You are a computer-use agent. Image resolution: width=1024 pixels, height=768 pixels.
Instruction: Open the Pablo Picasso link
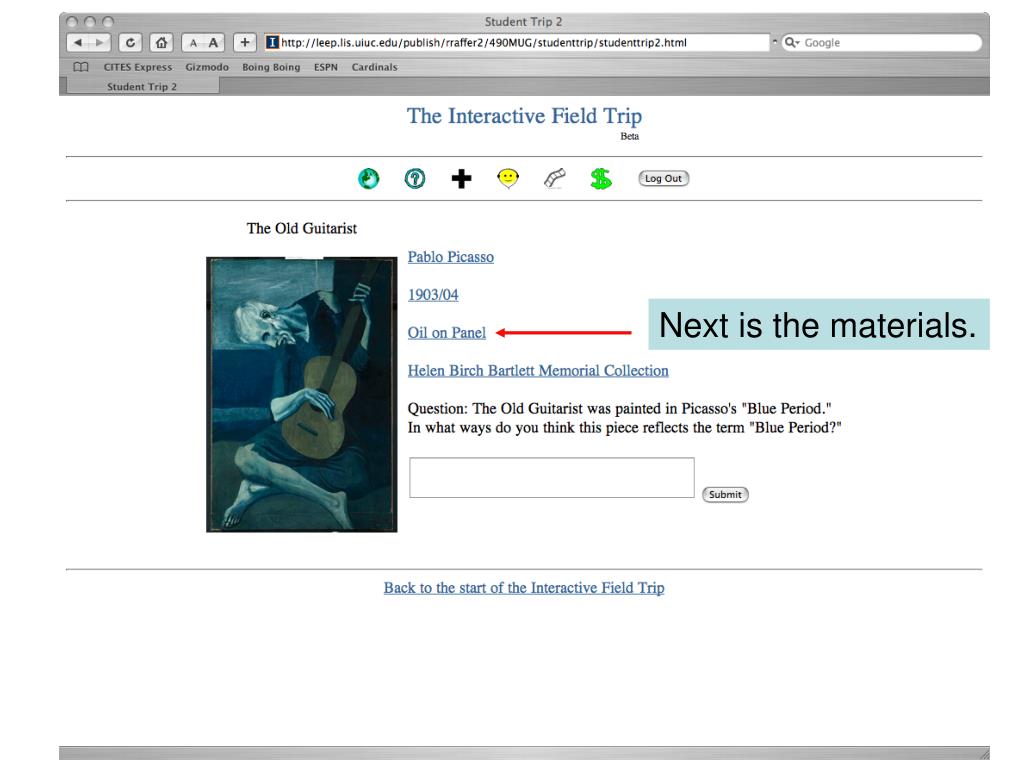(451, 257)
